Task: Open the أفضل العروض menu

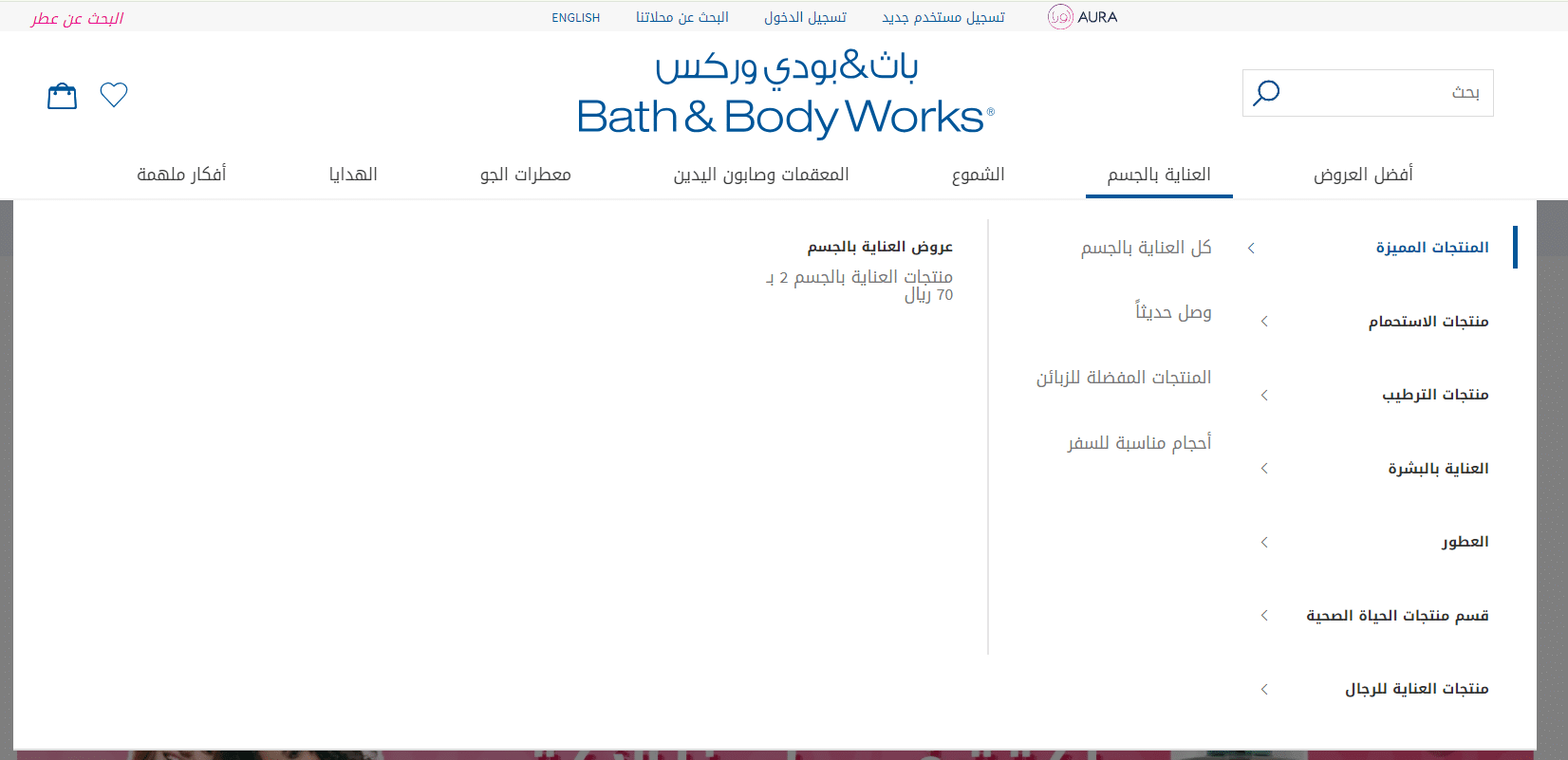Action: click(x=1363, y=175)
